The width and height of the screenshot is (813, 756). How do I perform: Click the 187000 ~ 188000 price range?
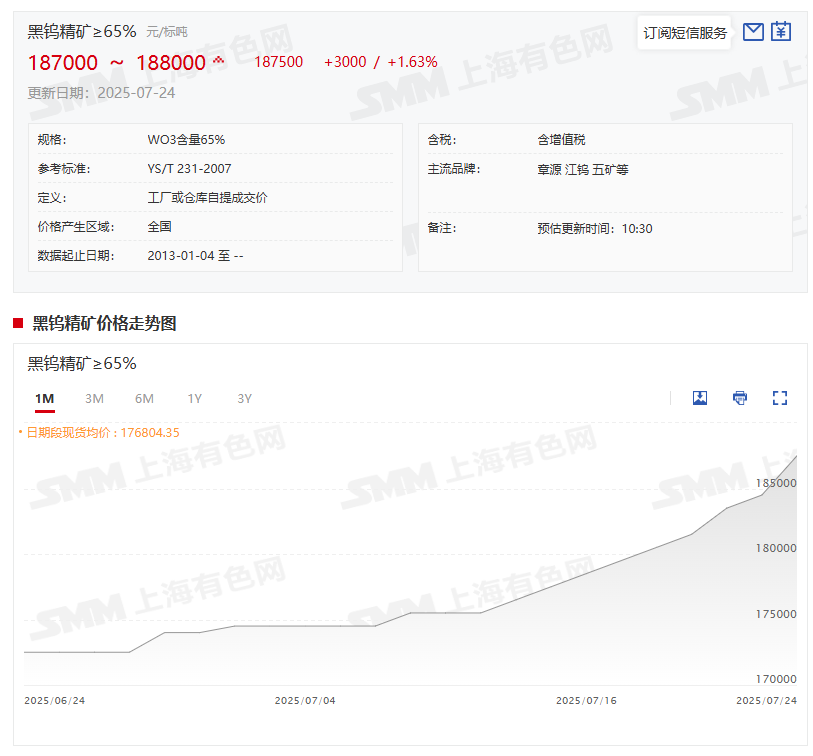tap(116, 63)
